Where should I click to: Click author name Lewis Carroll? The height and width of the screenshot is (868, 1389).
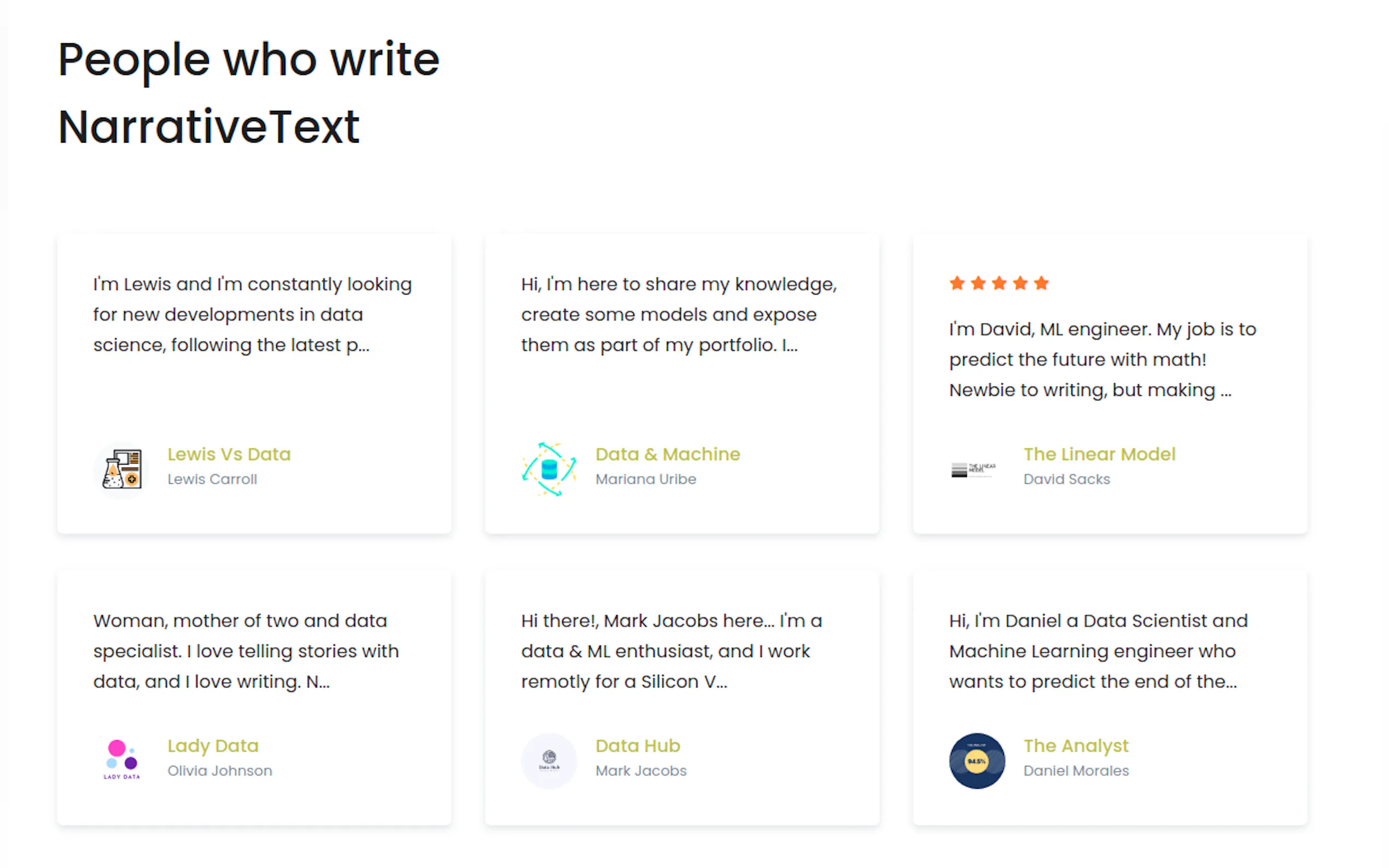click(x=212, y=479)
